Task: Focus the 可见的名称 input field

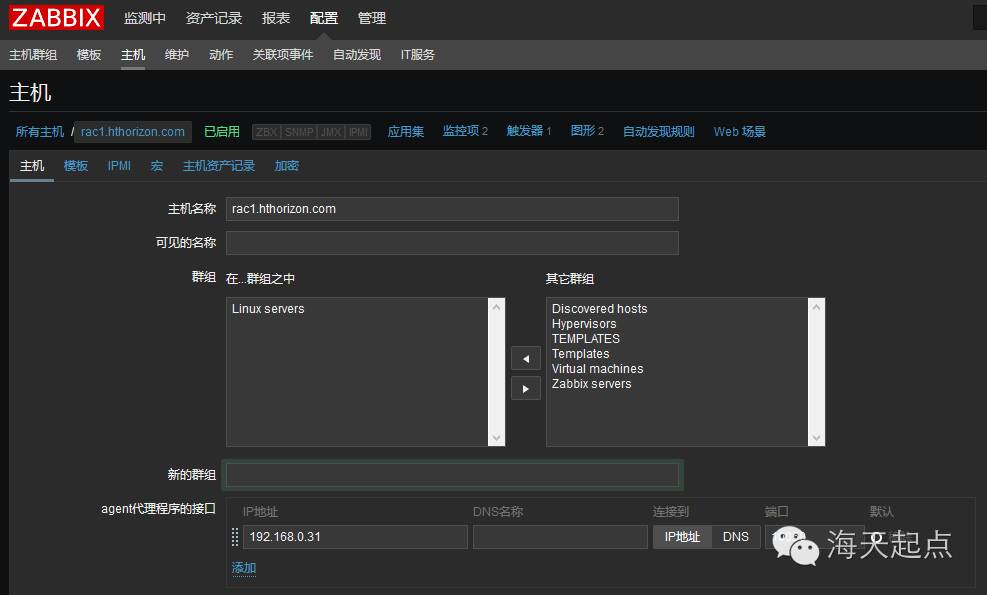Action: click(x=452, y=243)
